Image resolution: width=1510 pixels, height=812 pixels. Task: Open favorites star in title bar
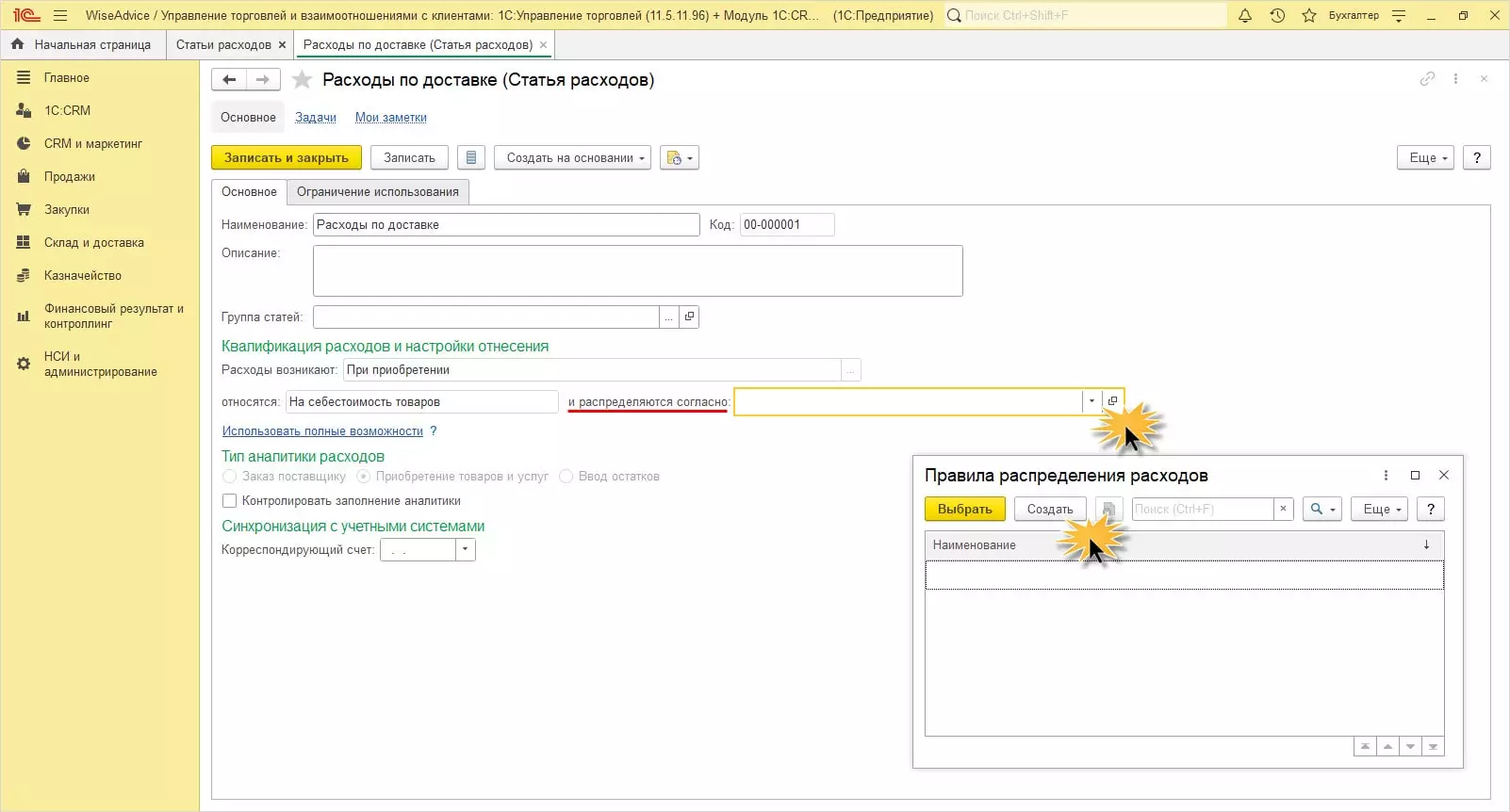click(1309, 15)
